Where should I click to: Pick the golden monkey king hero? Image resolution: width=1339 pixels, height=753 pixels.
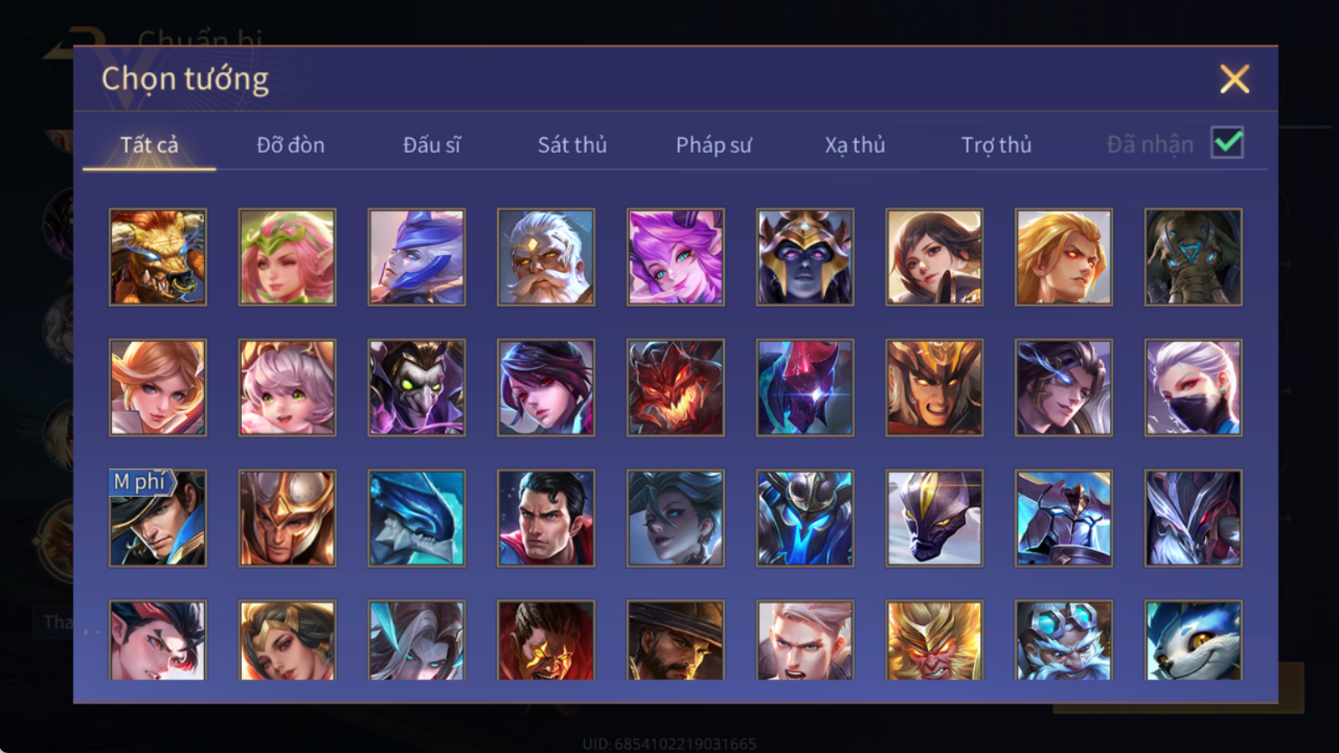click(x=935, y=640)
